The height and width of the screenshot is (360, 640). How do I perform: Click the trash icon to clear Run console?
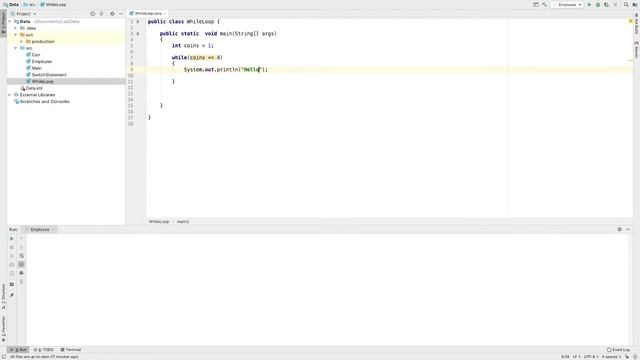[21, 282]
